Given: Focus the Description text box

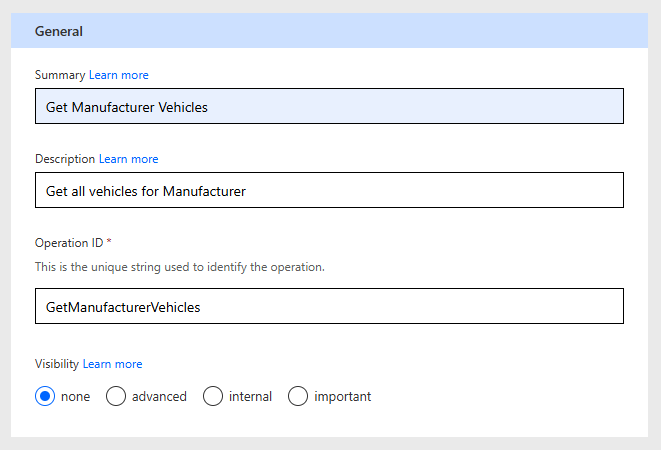Looking at the screenshot, I should tap(329, 190).
